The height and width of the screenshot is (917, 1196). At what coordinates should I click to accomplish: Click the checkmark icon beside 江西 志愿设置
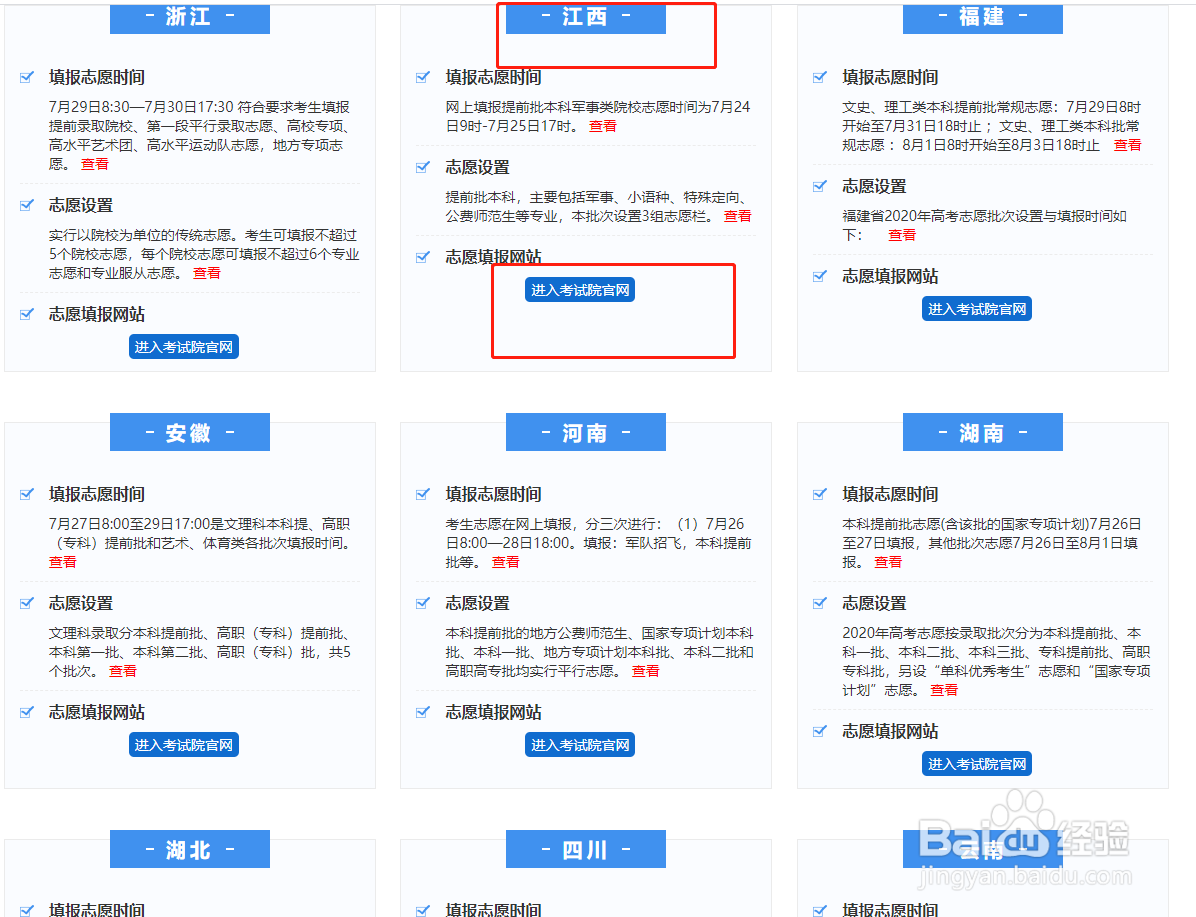pyautogui.click(x=421, y=167)
